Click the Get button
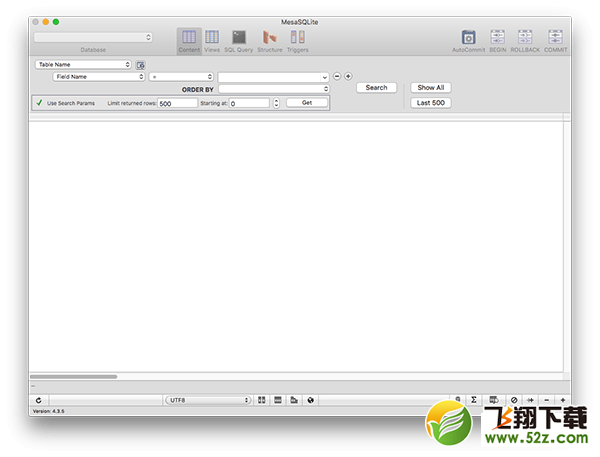Image resolution: width=600 pixels, height=457 pixels. point(307,103)
